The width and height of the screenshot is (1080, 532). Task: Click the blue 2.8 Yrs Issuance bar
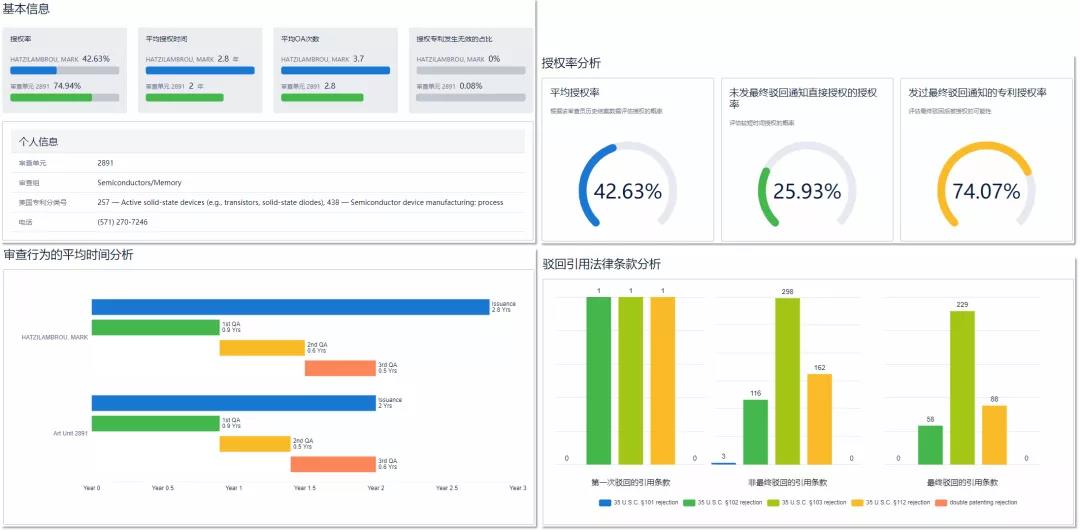pos(290,307)
